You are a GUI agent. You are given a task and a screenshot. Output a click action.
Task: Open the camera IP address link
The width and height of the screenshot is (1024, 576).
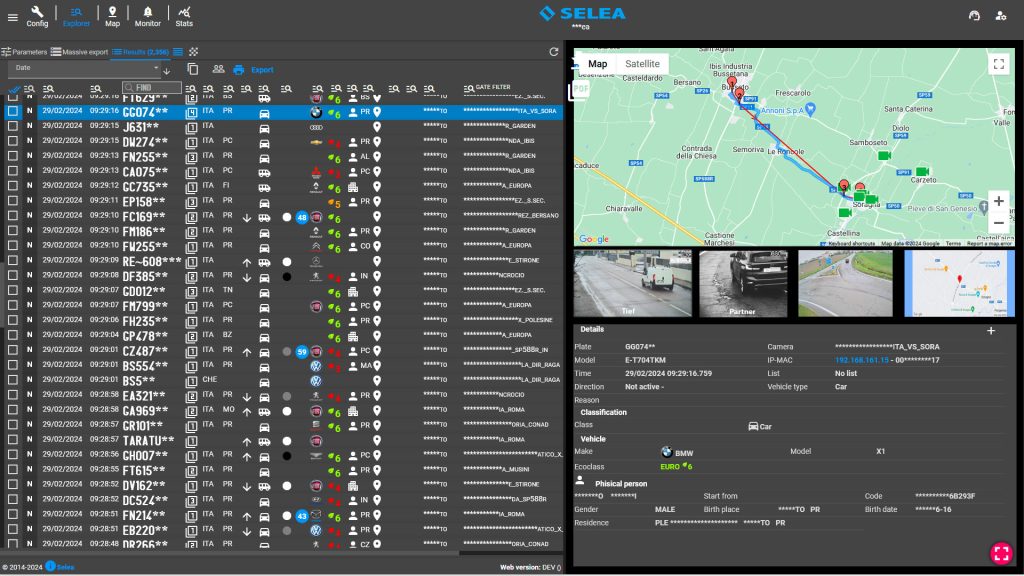point(862,360)
